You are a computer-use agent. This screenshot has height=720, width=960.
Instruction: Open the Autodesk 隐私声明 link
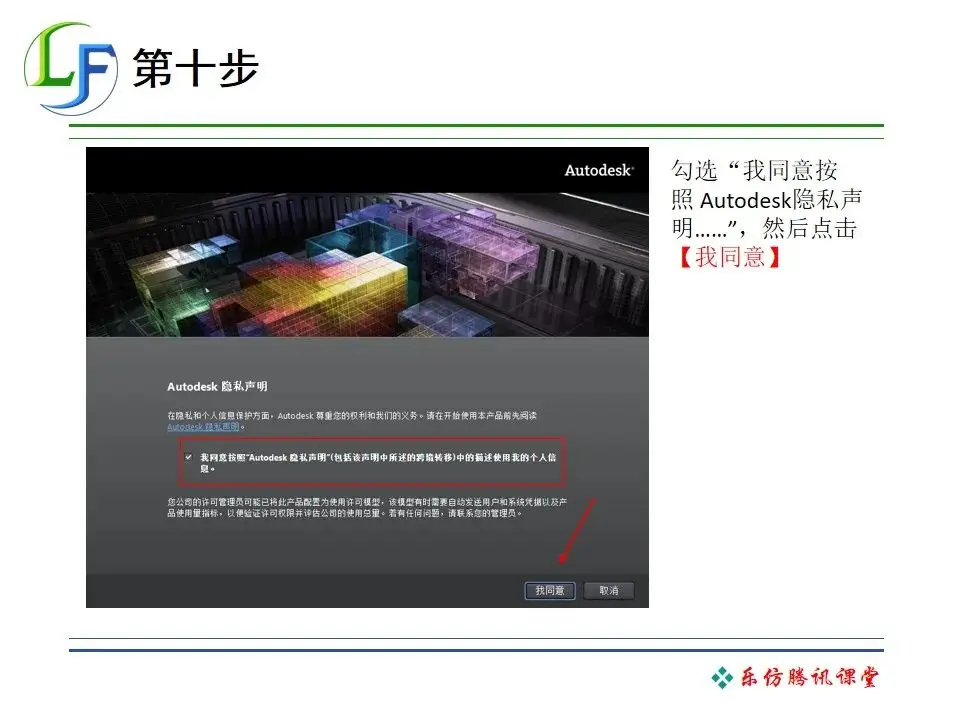(203, 427)
